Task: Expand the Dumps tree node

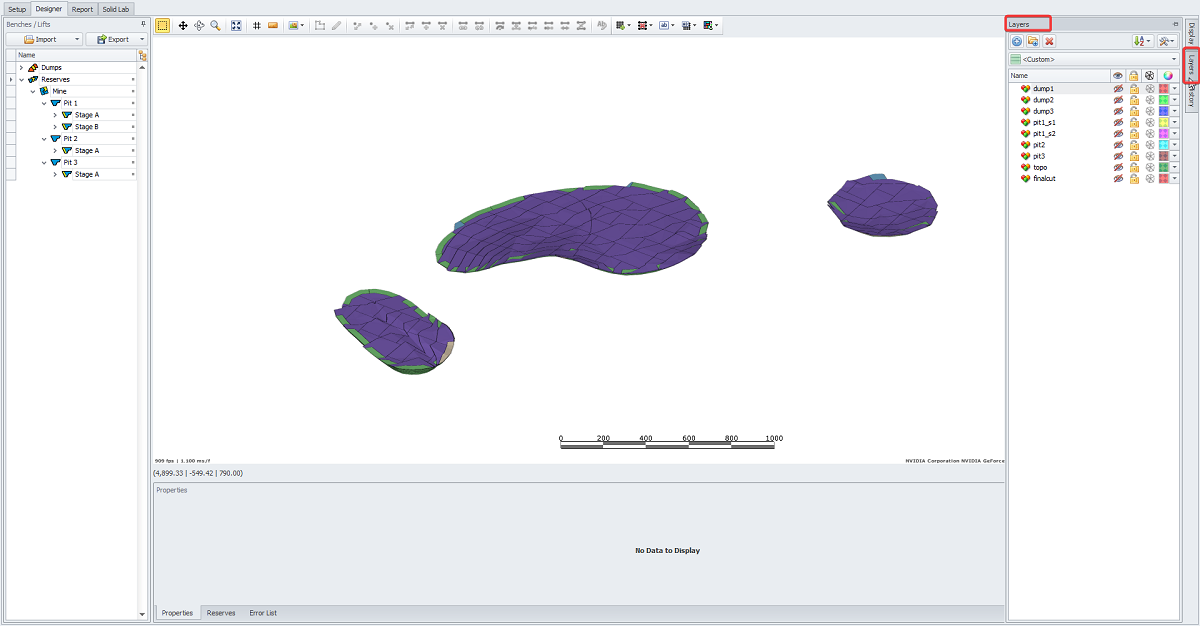Action: [21, 67]
